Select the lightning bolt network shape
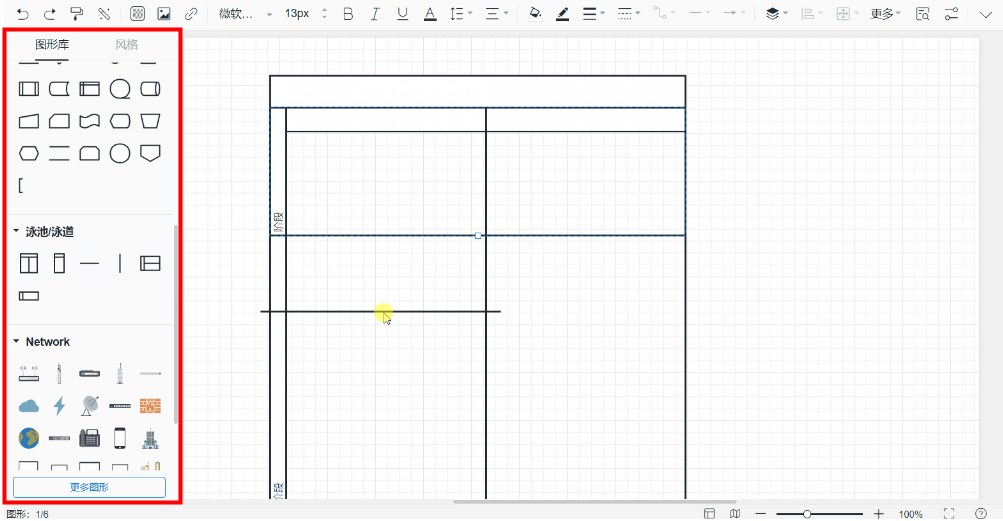 (59, 406)
